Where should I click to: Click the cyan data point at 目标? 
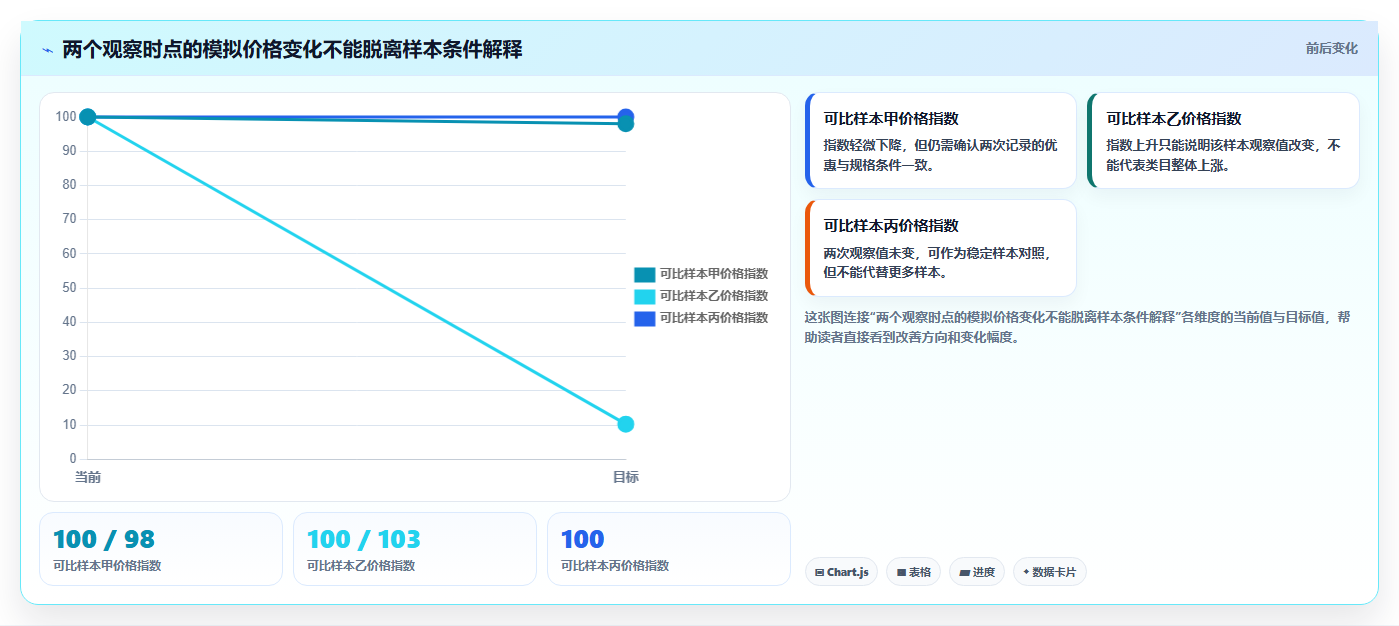click(x=626, y=424)
